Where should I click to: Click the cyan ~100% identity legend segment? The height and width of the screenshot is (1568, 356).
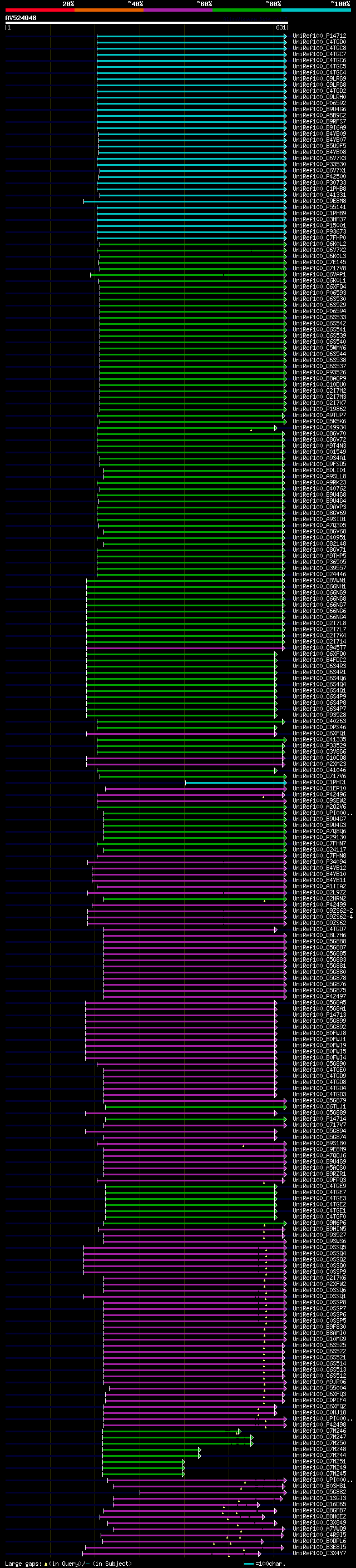coord(316,10)
